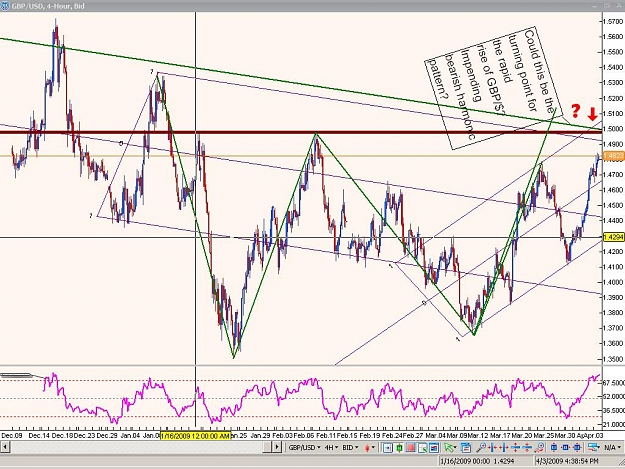This screenshot has height=469, width=625.
Task: Click the magnifier with red reset icon
Action: pyautogui.click(x=539, y=448)
